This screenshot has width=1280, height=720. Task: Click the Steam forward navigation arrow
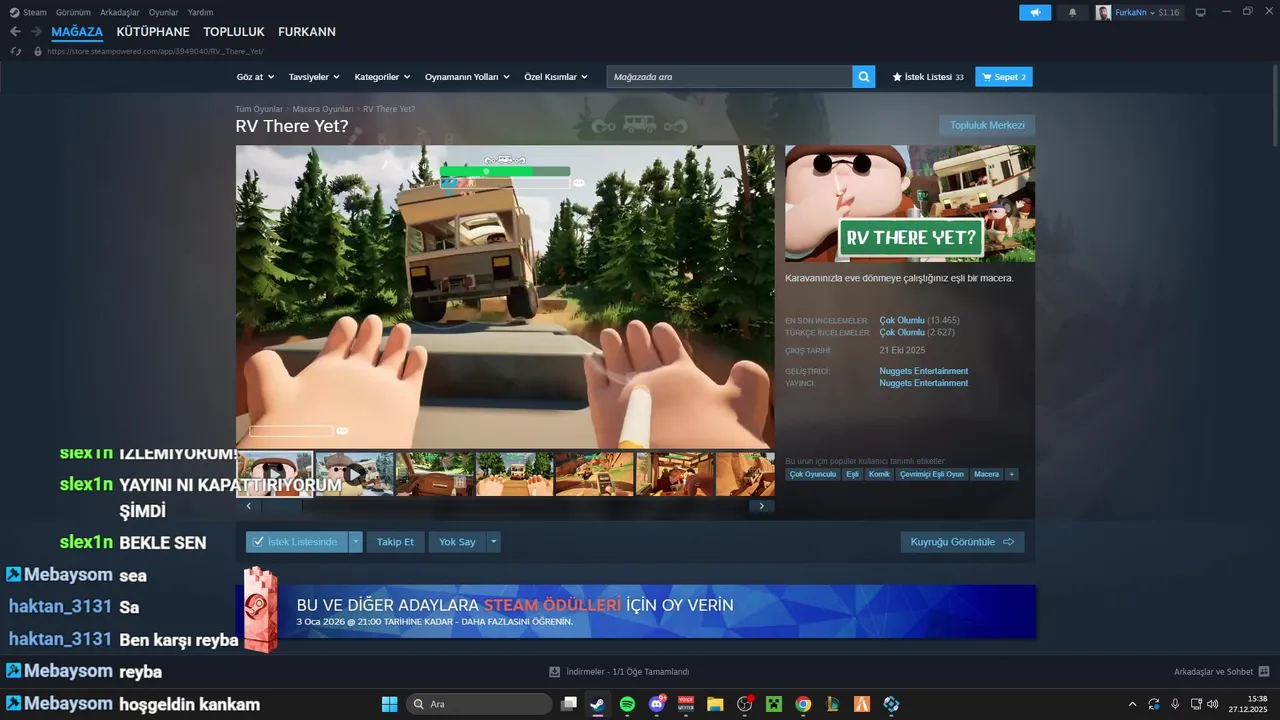point(36,32)
